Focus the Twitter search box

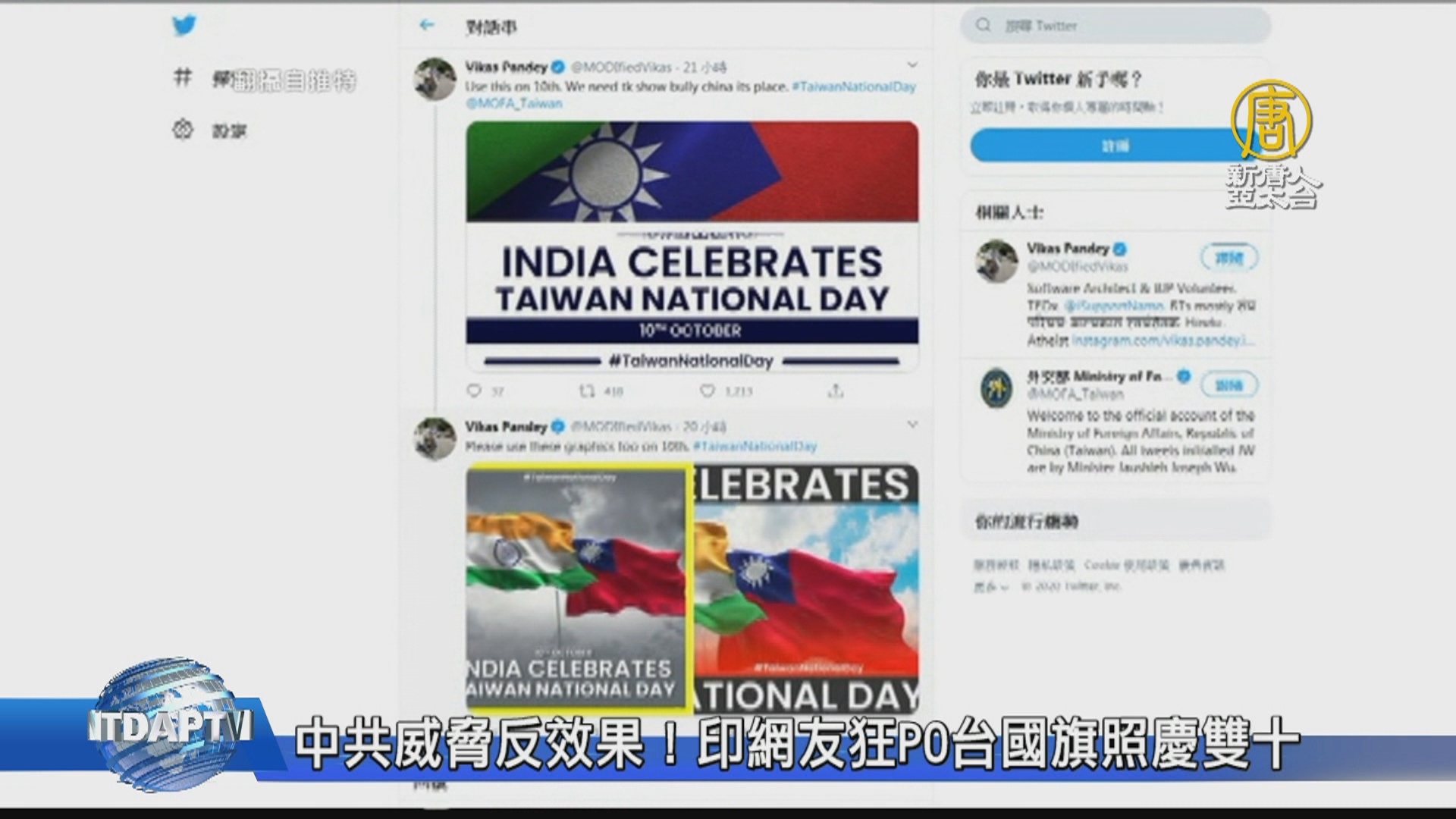pos(1116,26)
